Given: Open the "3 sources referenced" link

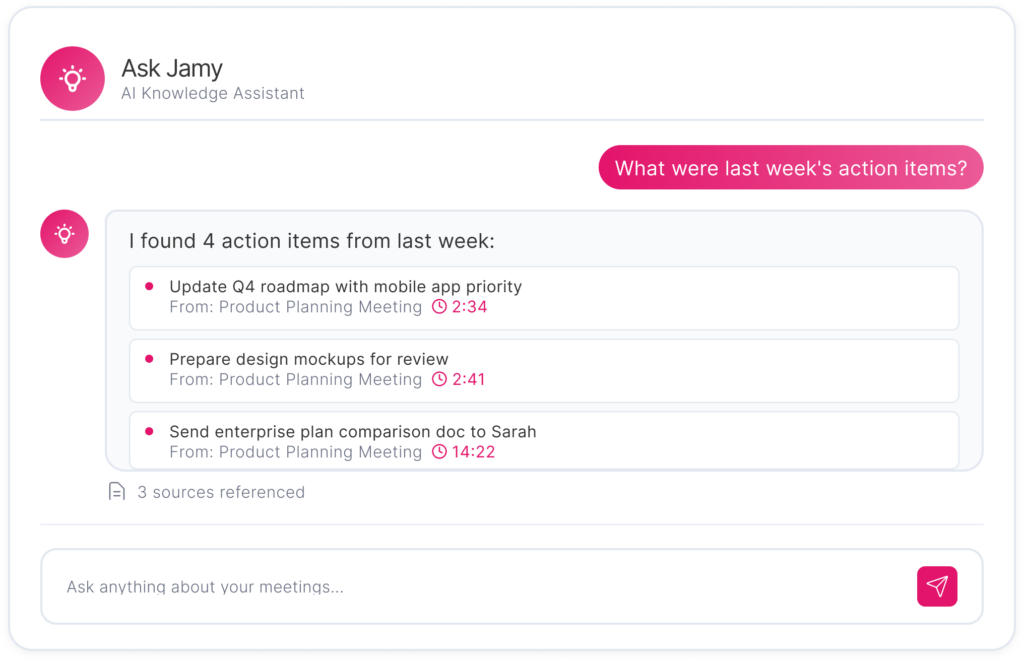Looking at the screenshot, I should (220, 492).
